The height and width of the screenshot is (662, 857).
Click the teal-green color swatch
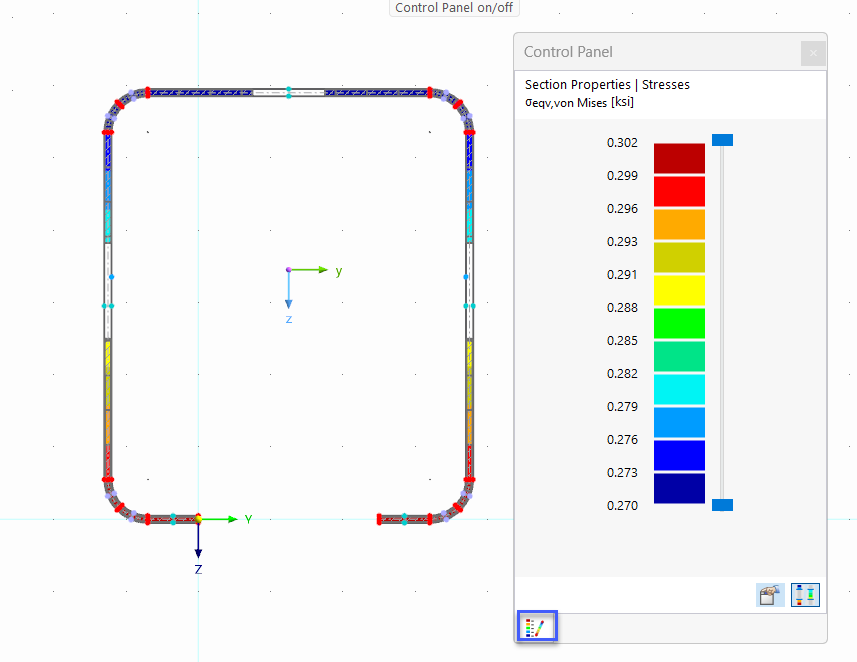[679, 356]
